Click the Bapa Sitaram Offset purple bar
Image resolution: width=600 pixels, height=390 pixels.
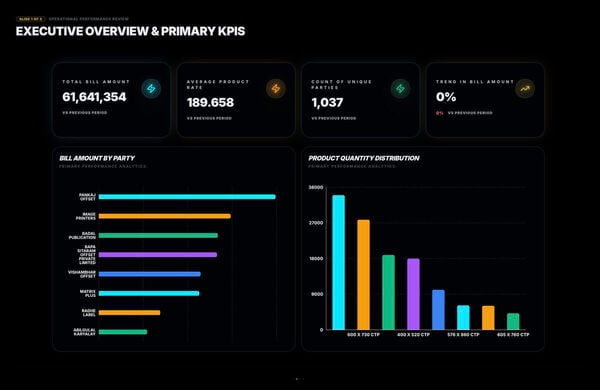158,255
